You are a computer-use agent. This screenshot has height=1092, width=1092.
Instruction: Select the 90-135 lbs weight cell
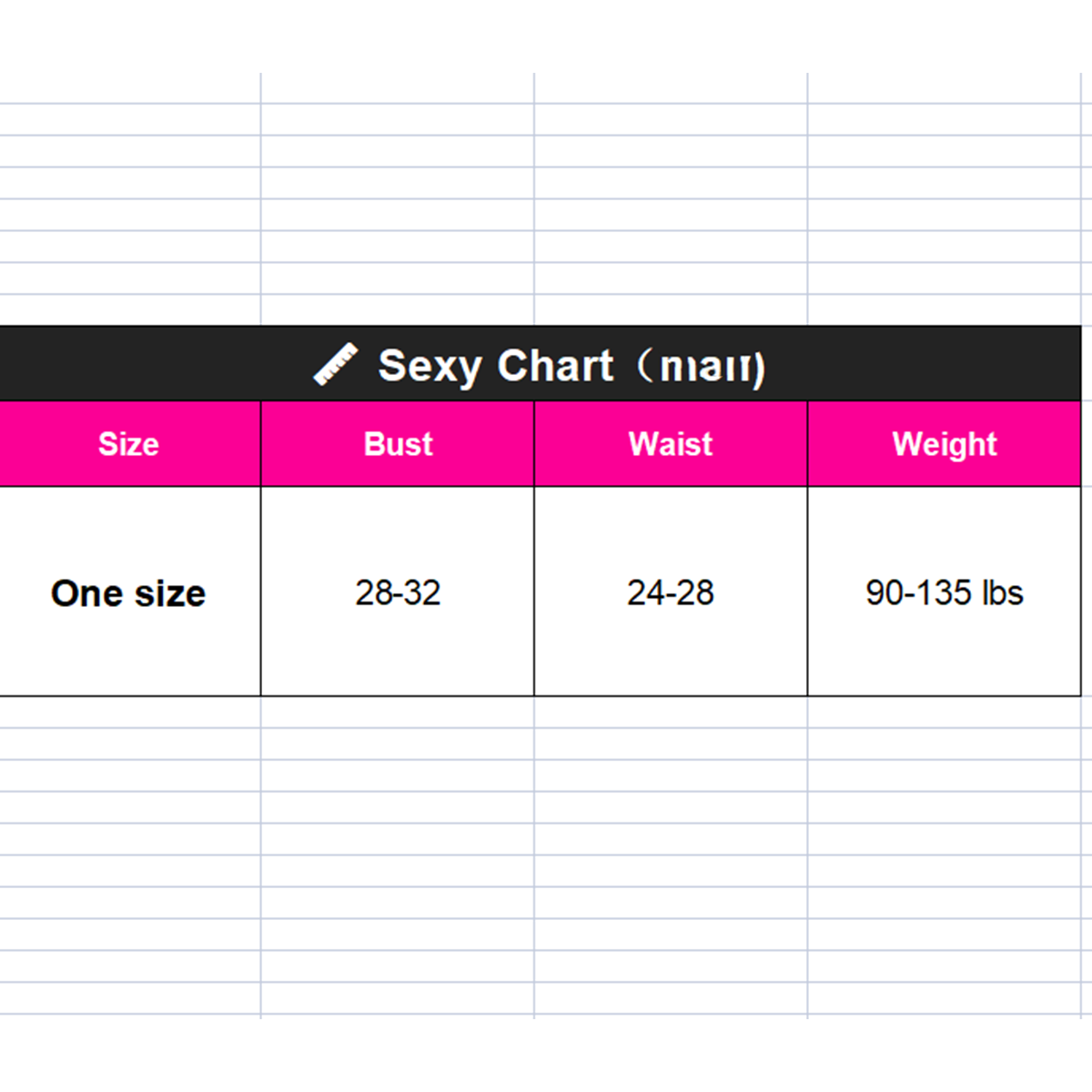945,593
